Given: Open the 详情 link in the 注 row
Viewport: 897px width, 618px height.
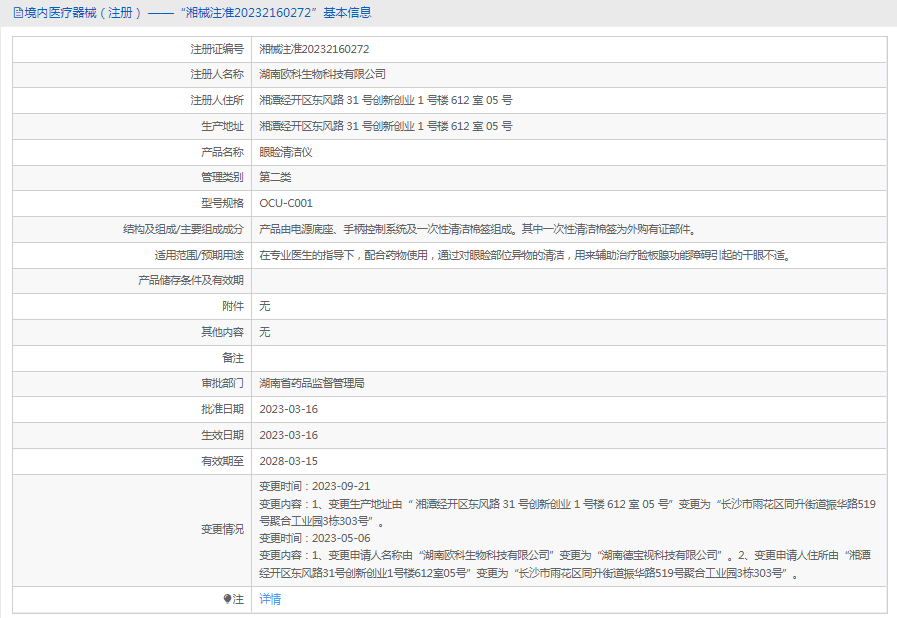Looking at the screenshot, I should coord(270,599).
